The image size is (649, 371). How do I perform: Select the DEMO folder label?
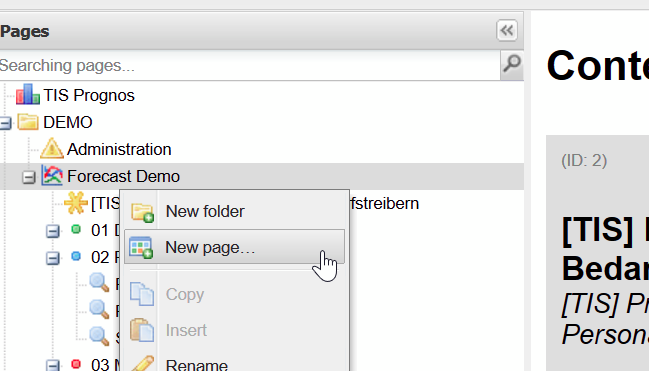click(x=68, y=123)
